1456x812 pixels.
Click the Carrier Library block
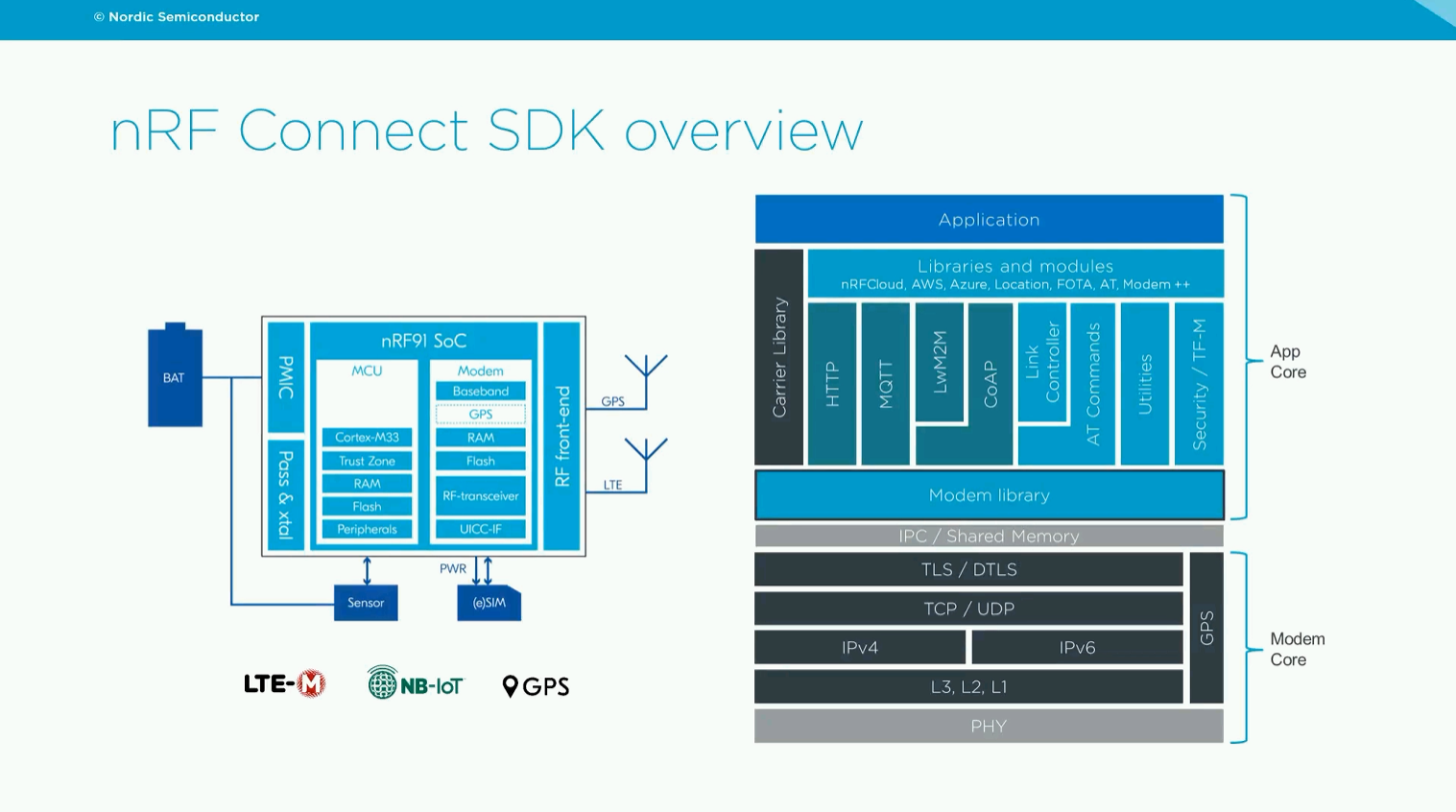pos(779,357)
